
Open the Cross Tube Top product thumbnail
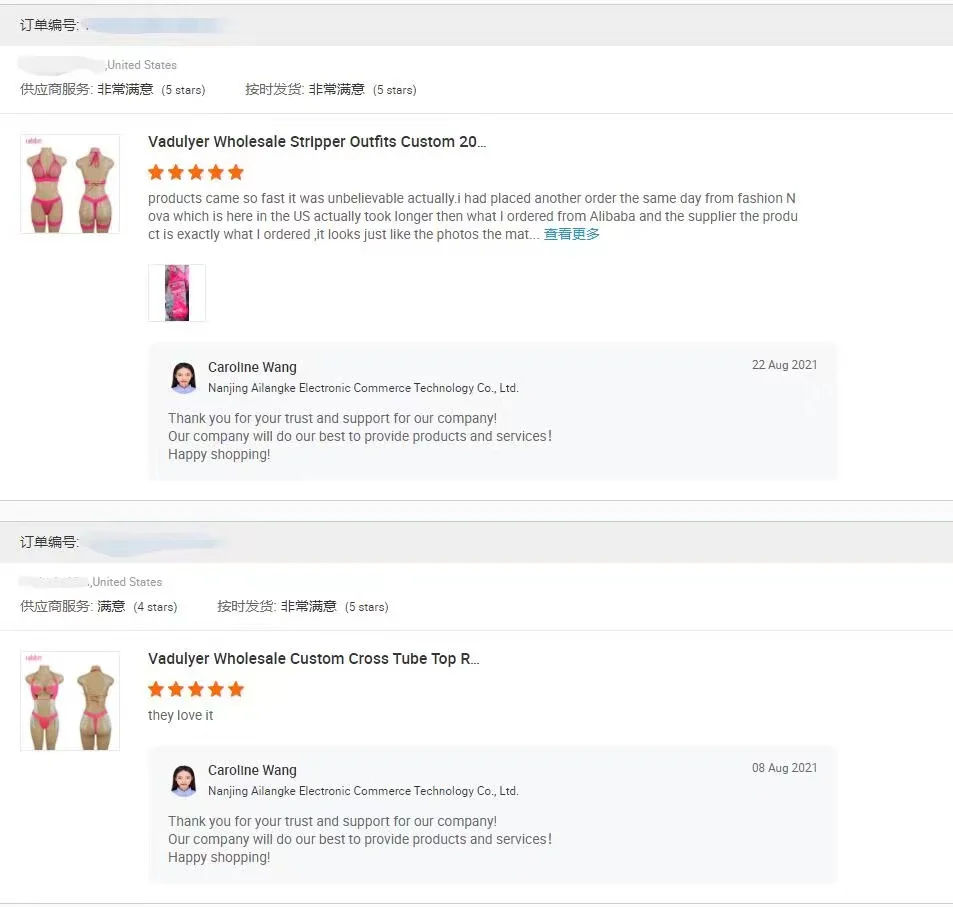pyautogui.click(x=70, y=701)
